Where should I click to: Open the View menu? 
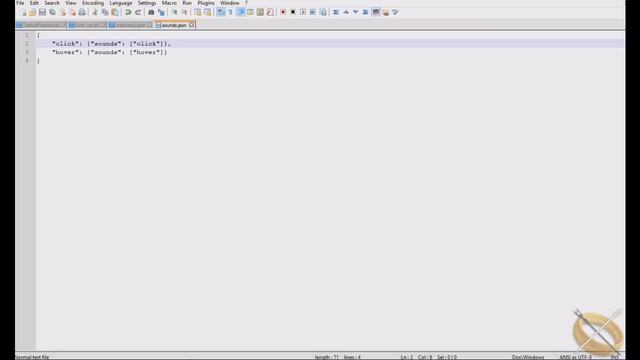(x=71, y=3)
